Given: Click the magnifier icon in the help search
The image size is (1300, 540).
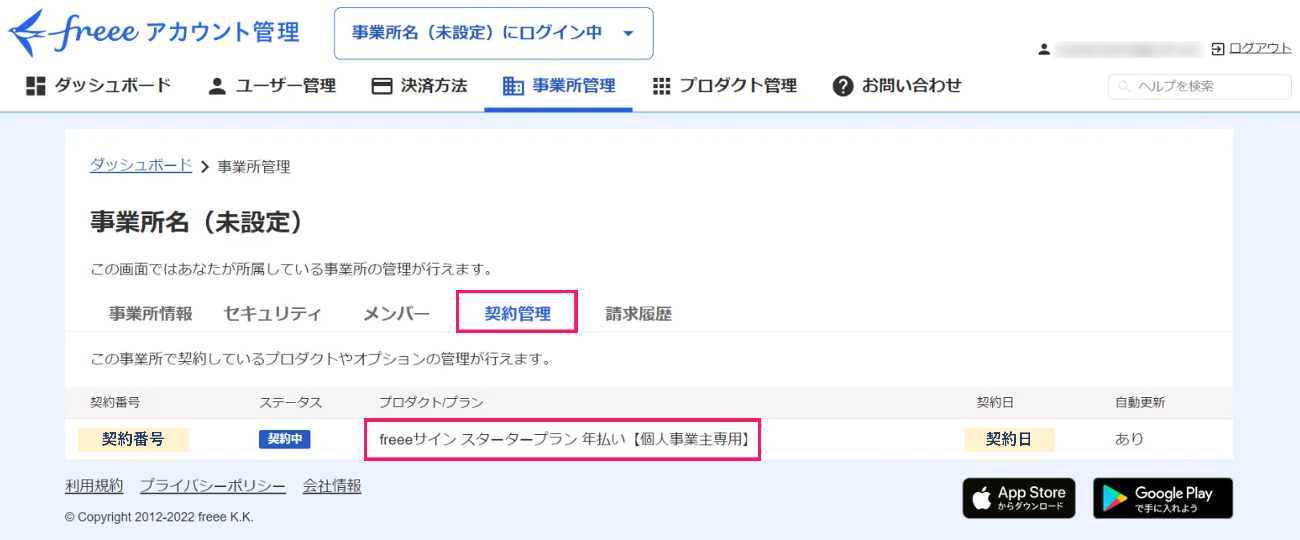Looking at the screenshot, I should 1125,87.
